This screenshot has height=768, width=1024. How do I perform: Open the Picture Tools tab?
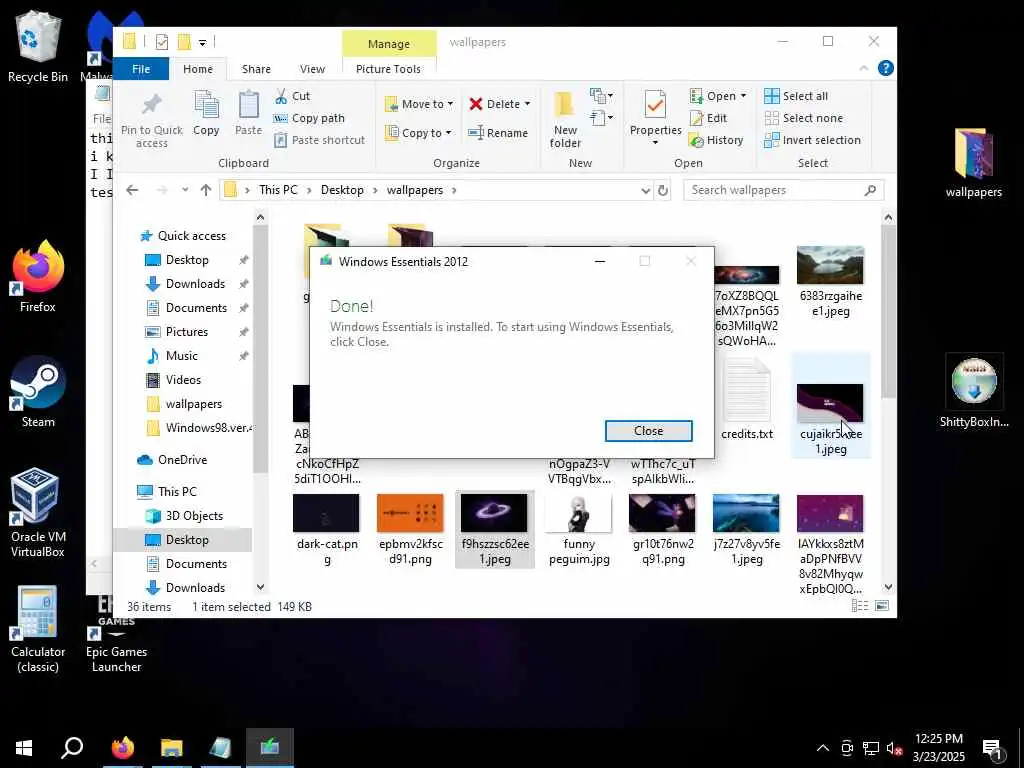(x=388, y=69)
